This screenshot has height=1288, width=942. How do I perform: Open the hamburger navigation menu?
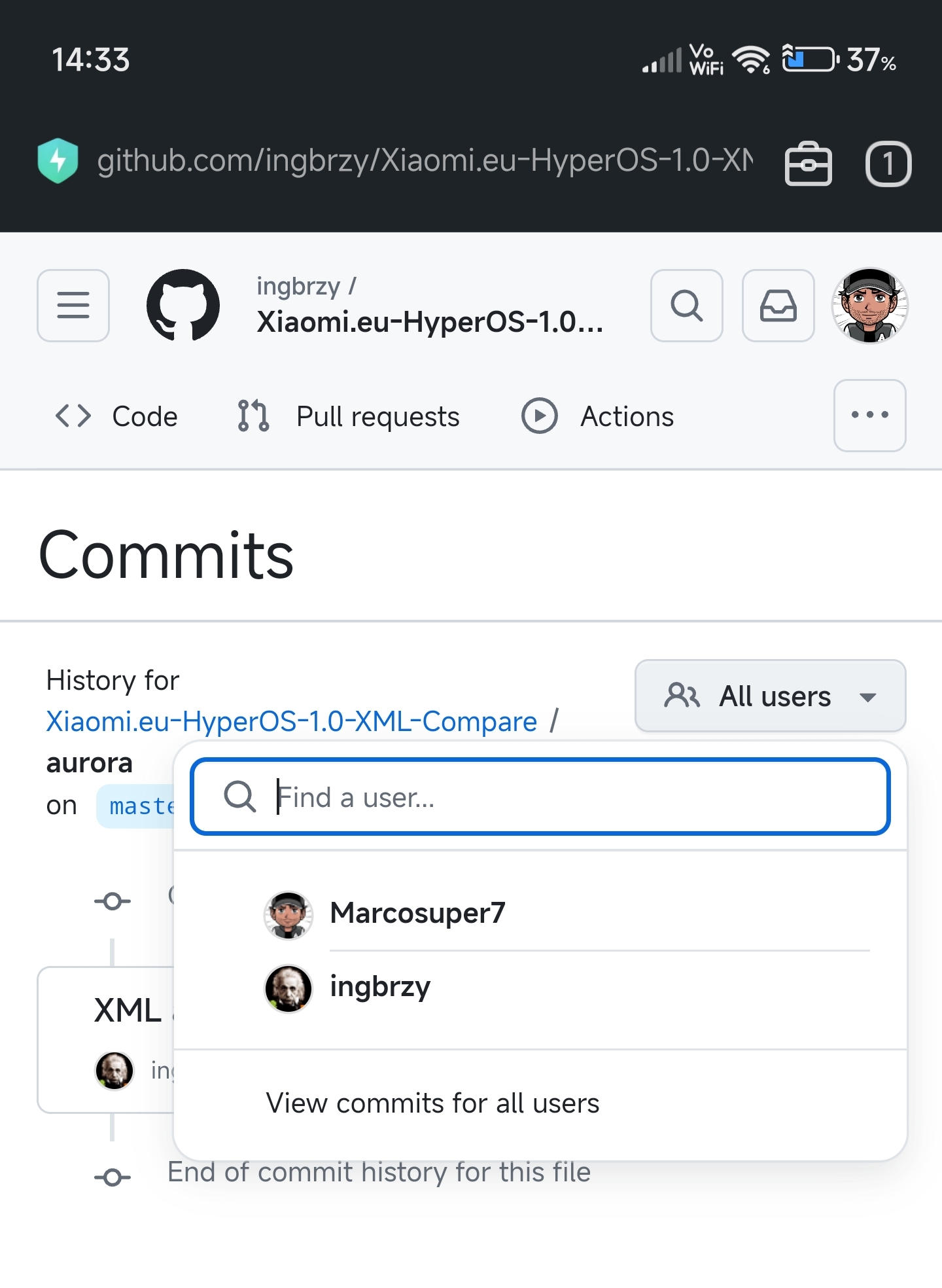(73, 306)
